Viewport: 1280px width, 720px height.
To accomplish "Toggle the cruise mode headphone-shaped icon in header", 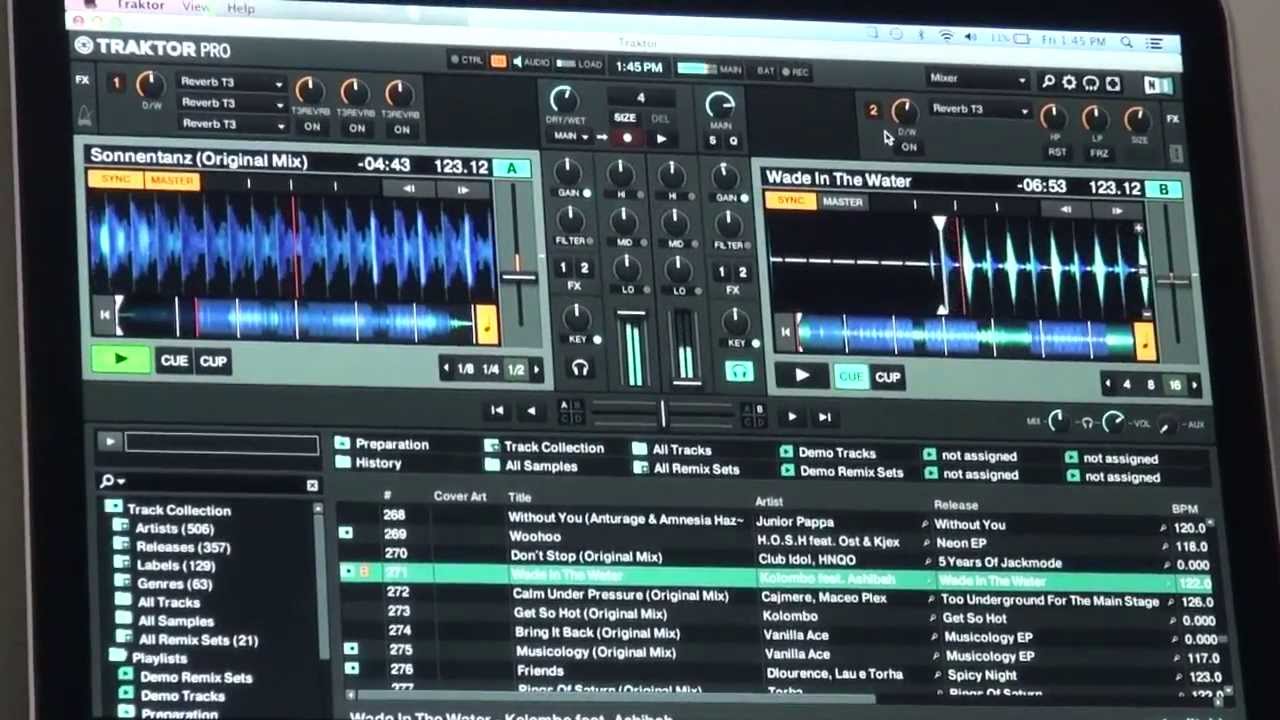I will [1091, 83].
